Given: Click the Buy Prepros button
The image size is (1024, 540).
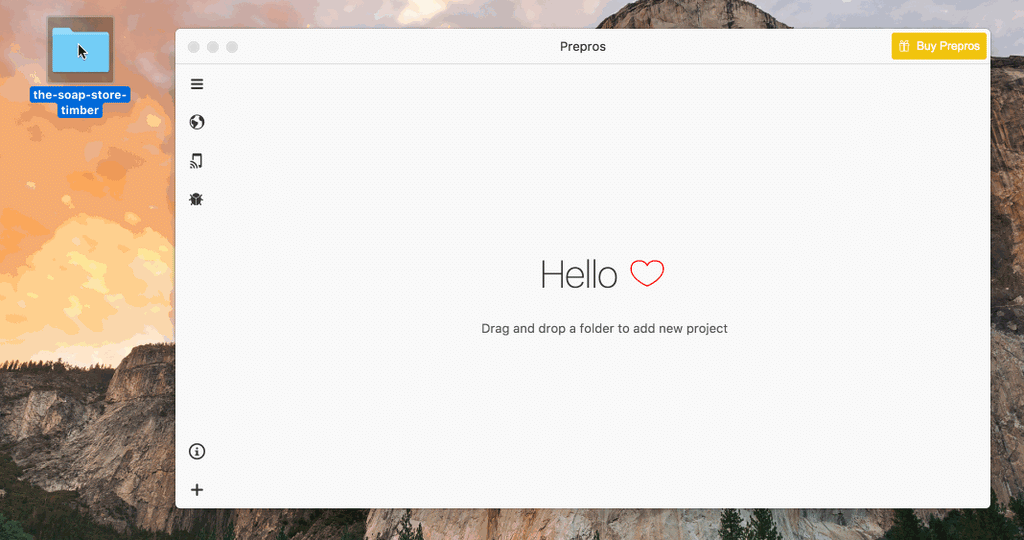Looking at the screenshot, I should tap(938, 46).
